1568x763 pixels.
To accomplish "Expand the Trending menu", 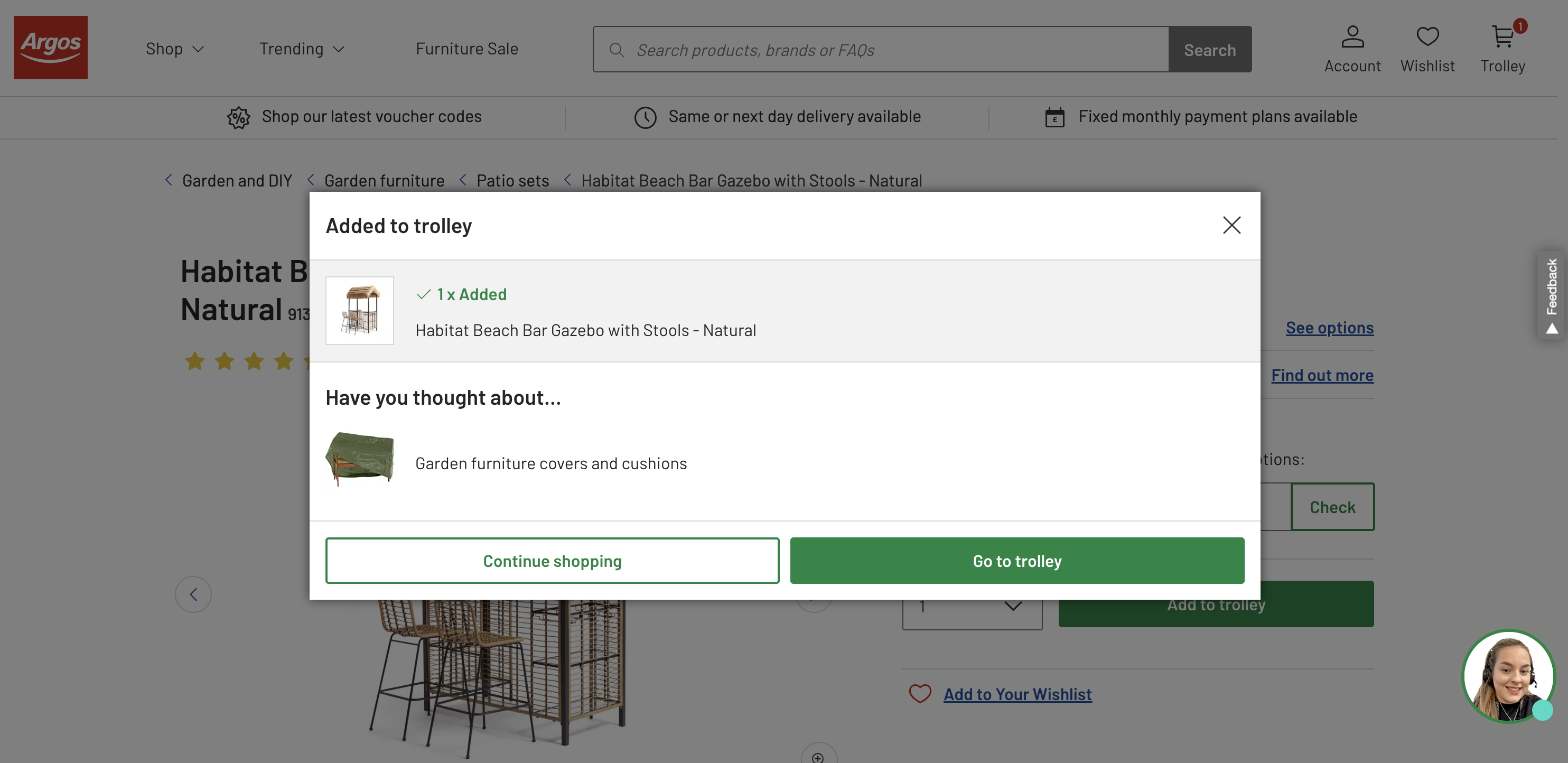I will click(302, 49).
